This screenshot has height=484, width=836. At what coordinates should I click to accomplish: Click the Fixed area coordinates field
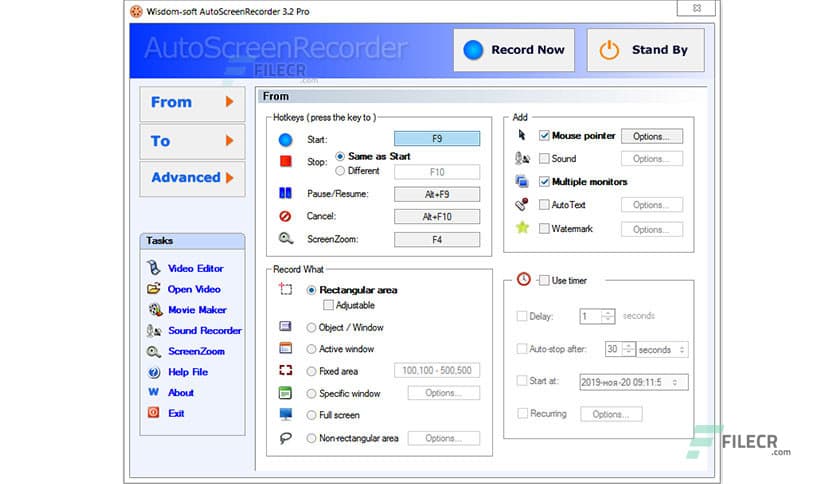tap(437, 370)
